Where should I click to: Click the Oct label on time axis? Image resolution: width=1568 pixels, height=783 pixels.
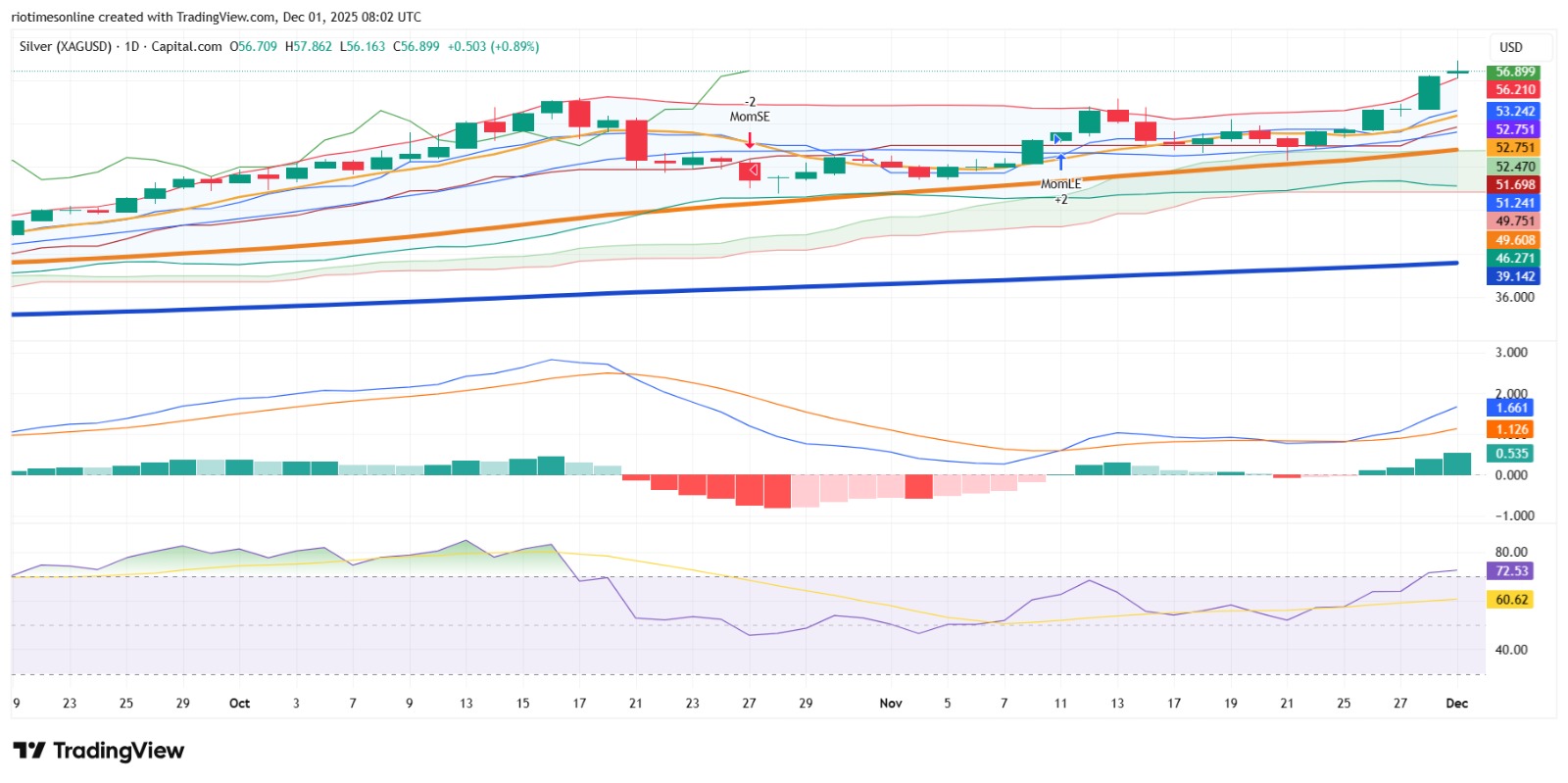click(x=239, y=704)
